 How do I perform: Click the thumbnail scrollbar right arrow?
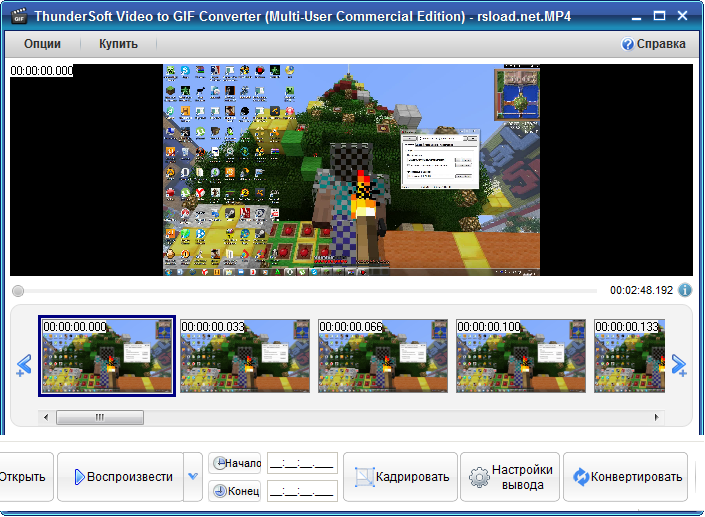tap(656, 417)
